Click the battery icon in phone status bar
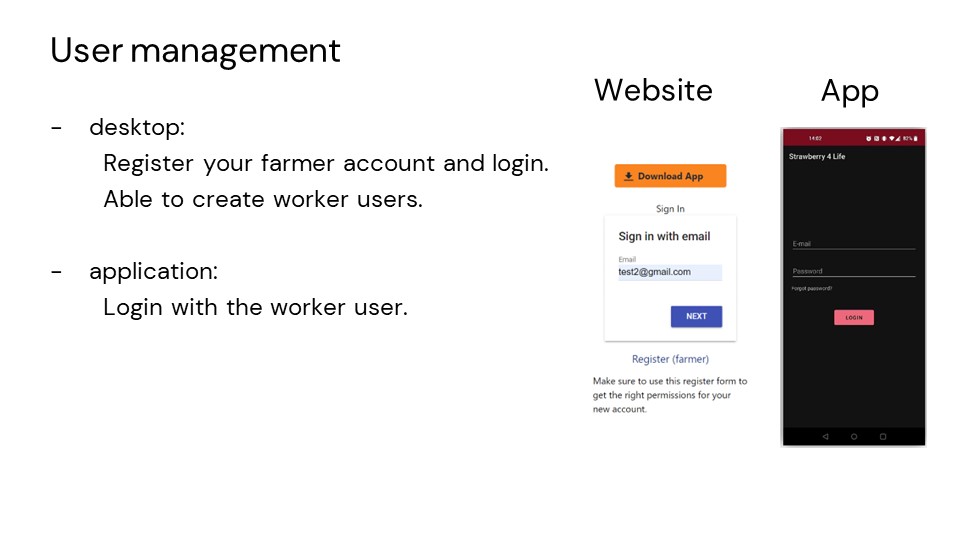 point(916,138)
